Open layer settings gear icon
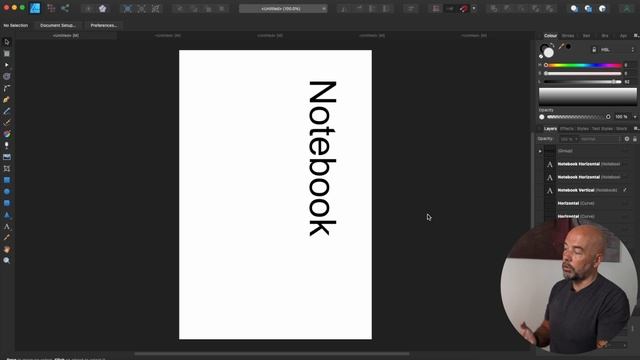The image size is (640, 360). pos(627,139)
